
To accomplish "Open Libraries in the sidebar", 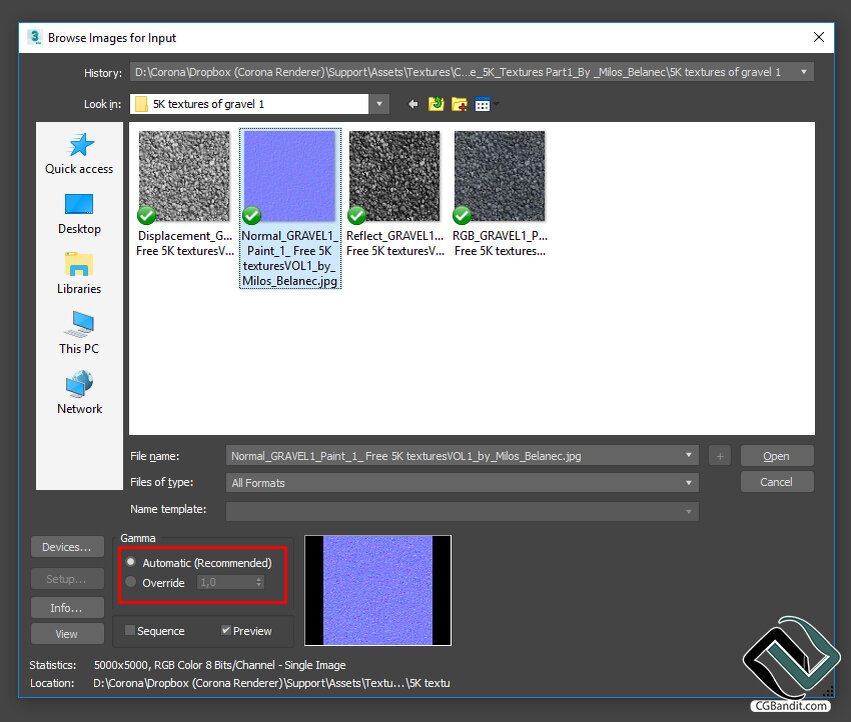I will coord(79,274).
